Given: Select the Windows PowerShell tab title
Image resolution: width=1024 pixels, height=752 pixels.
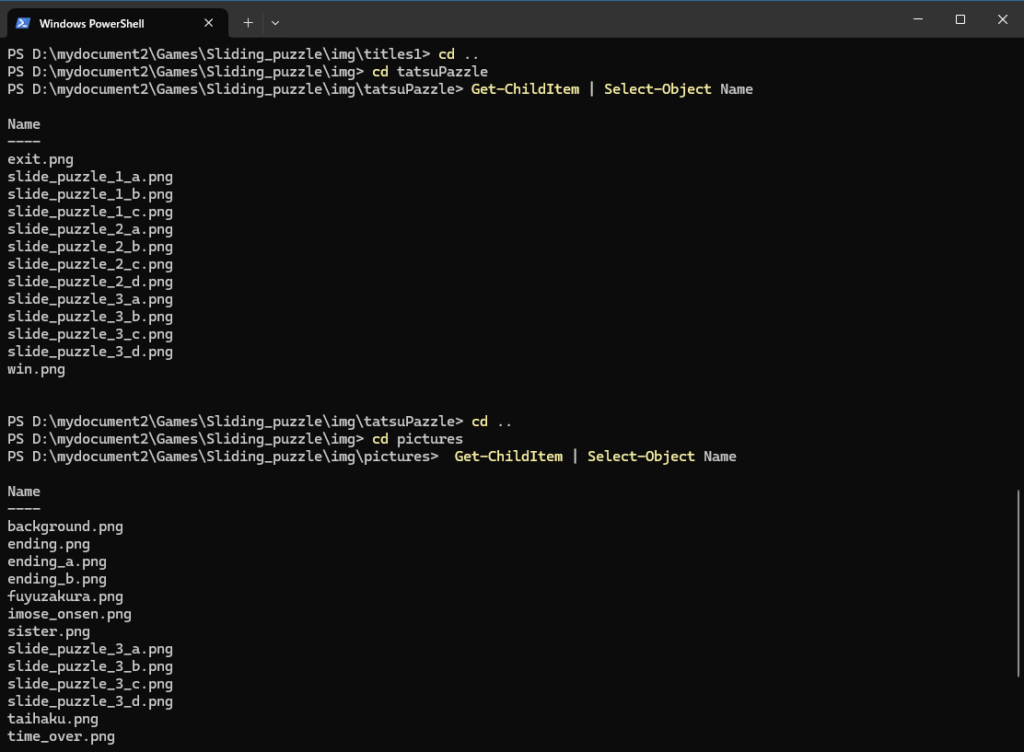Looking at the screenshot, I should tap(91, 23).
